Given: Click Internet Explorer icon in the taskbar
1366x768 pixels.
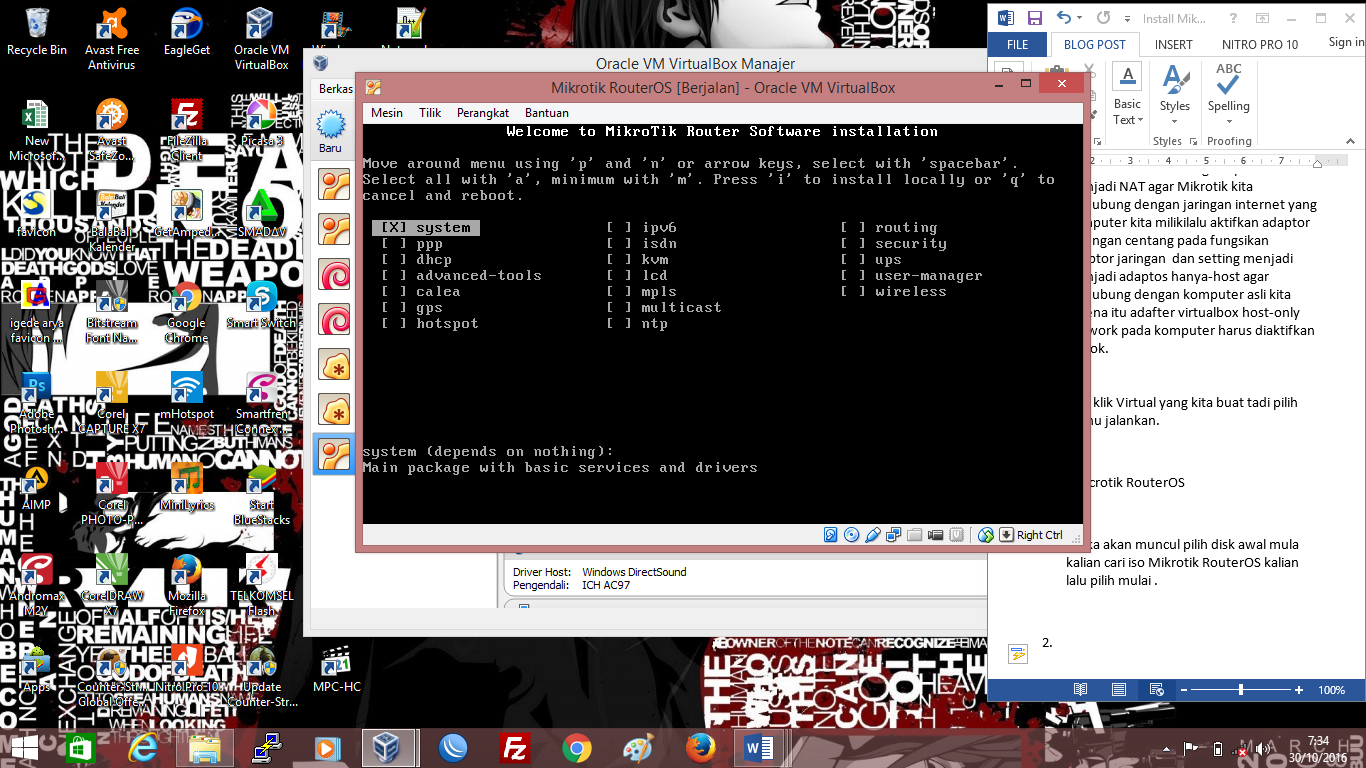Looking at the screenshot, I should [x=143, y=747].
